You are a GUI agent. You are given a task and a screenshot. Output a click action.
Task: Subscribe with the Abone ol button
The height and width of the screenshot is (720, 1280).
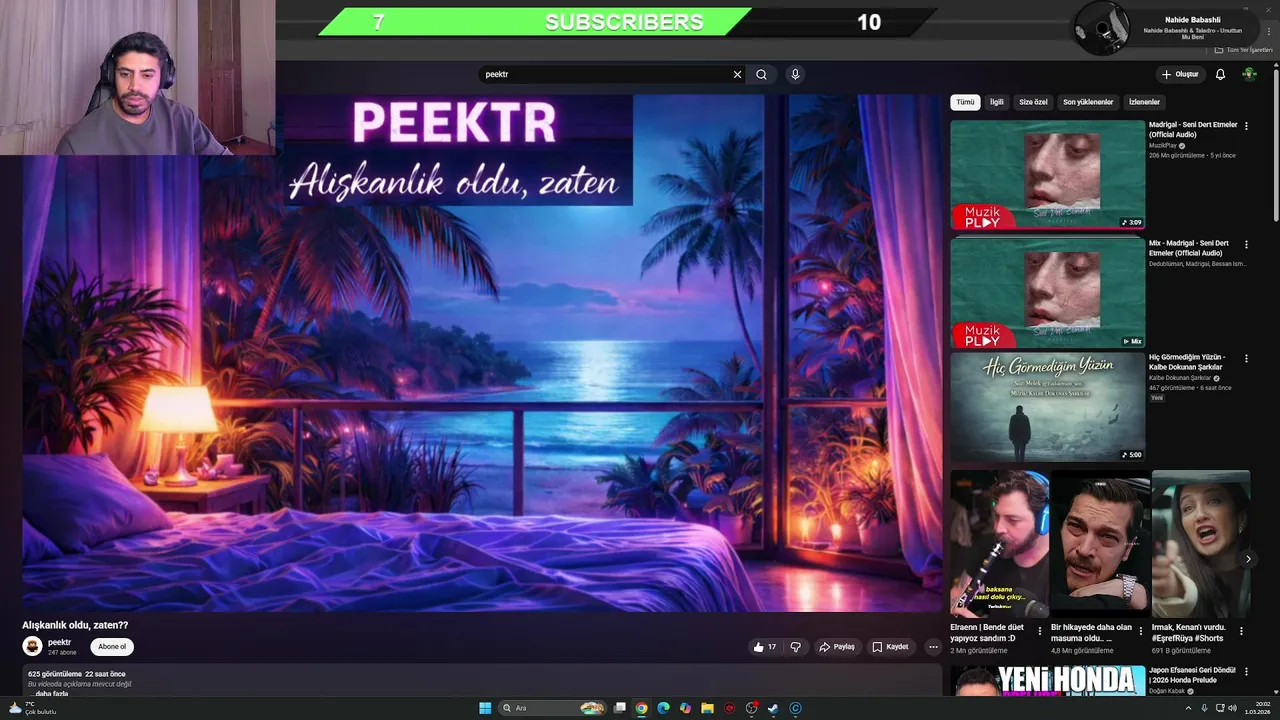[112, 646]
